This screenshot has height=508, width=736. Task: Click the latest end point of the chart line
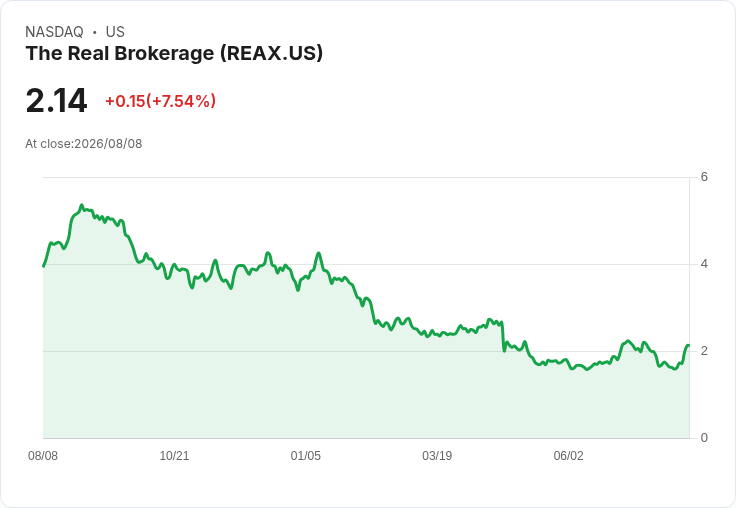point(688,346)
